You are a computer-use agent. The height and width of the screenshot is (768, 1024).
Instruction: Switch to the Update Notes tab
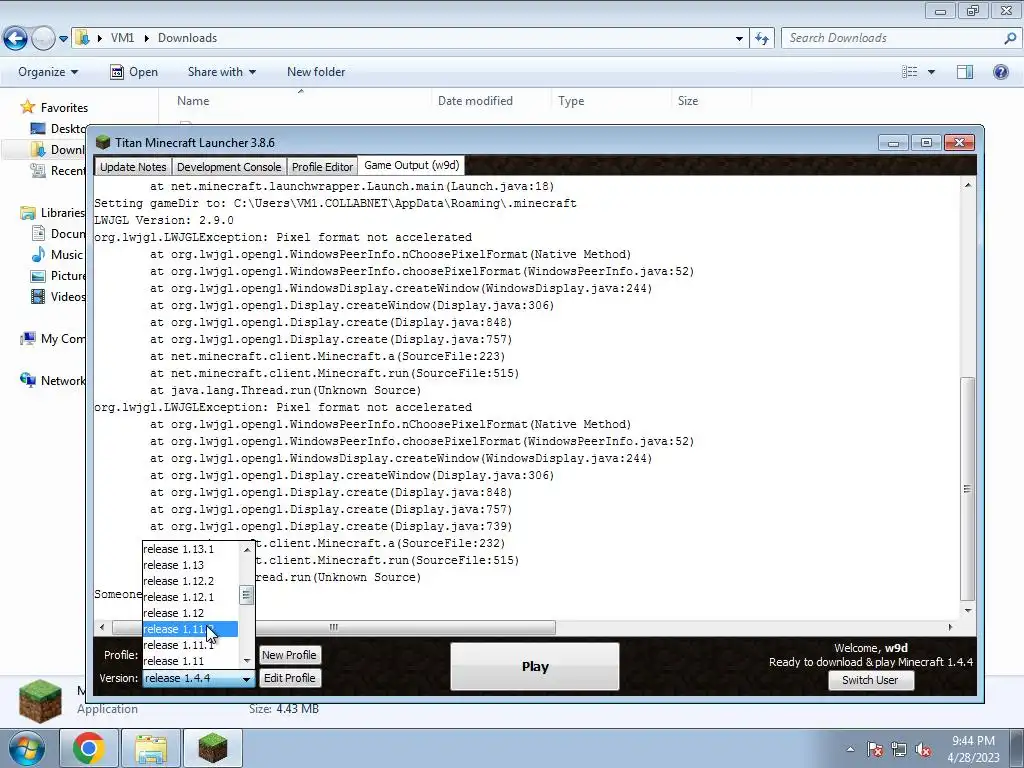[x=133, y=167]
